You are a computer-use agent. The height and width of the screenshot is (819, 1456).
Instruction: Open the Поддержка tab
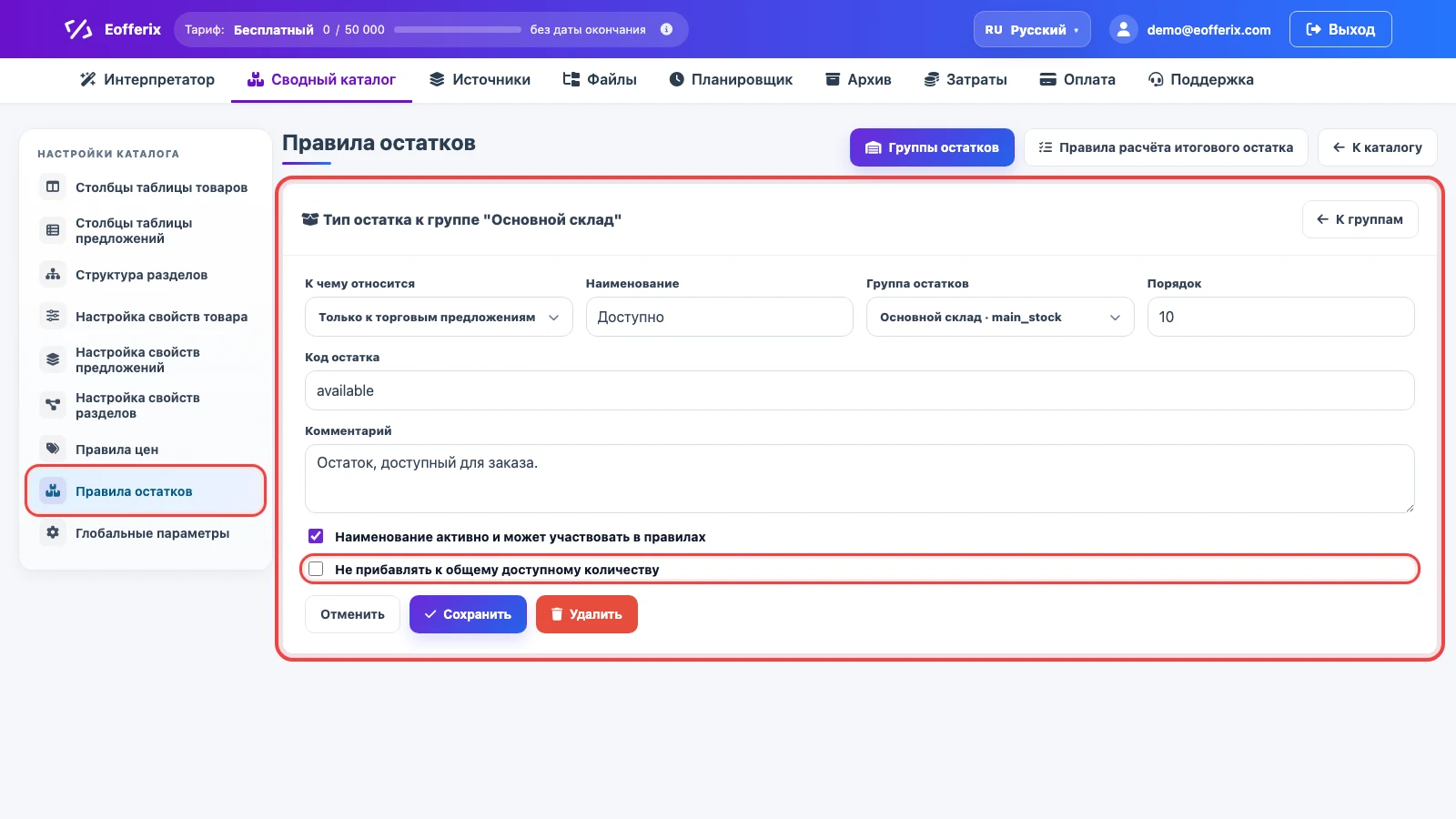[x=1201, y=79]
